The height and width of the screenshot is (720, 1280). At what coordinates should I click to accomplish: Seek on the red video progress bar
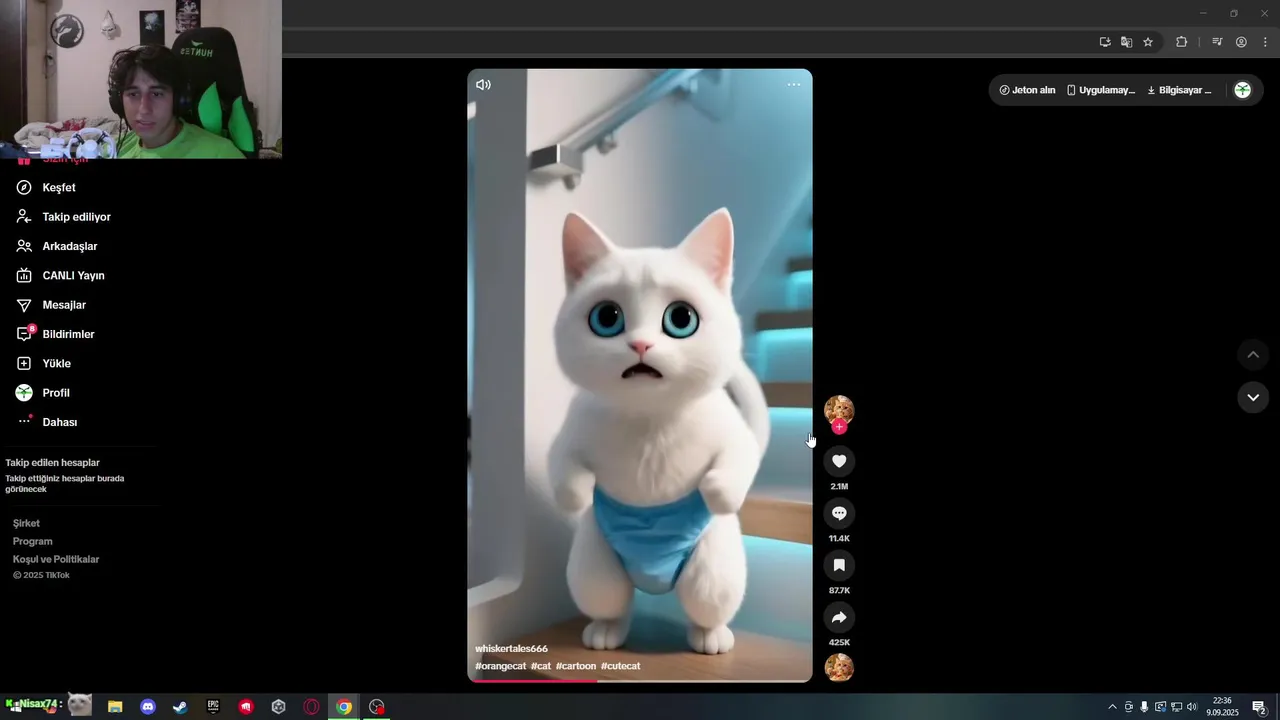point(640,681)
